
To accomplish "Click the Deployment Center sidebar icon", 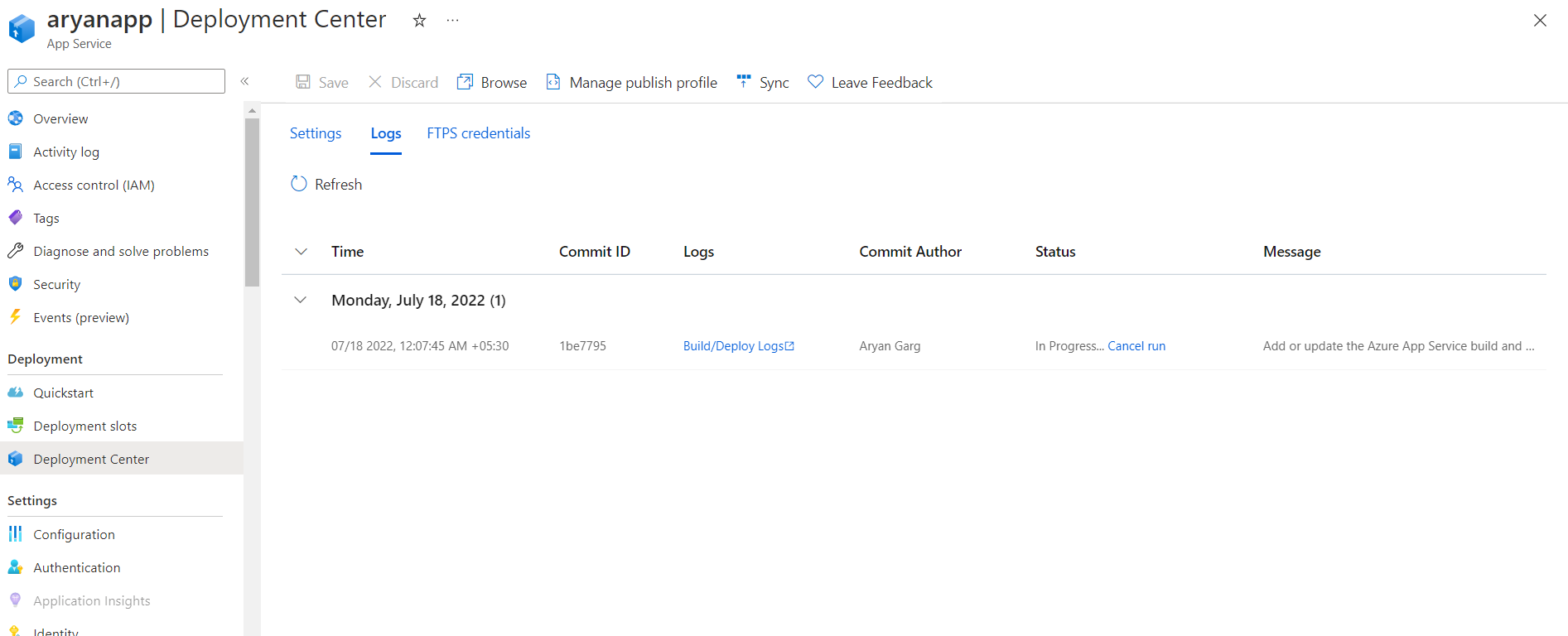I will 16,459.
